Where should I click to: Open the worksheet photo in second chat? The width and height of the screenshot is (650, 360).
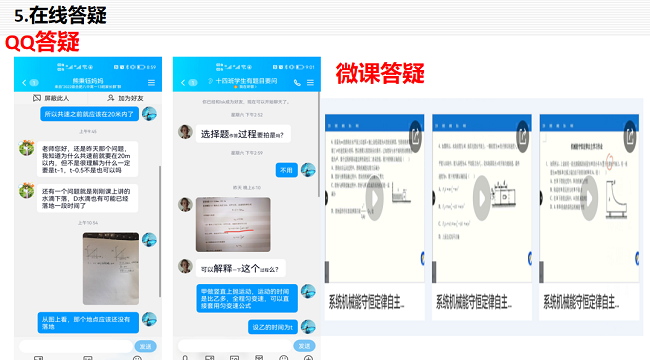(x=233, y=224)
